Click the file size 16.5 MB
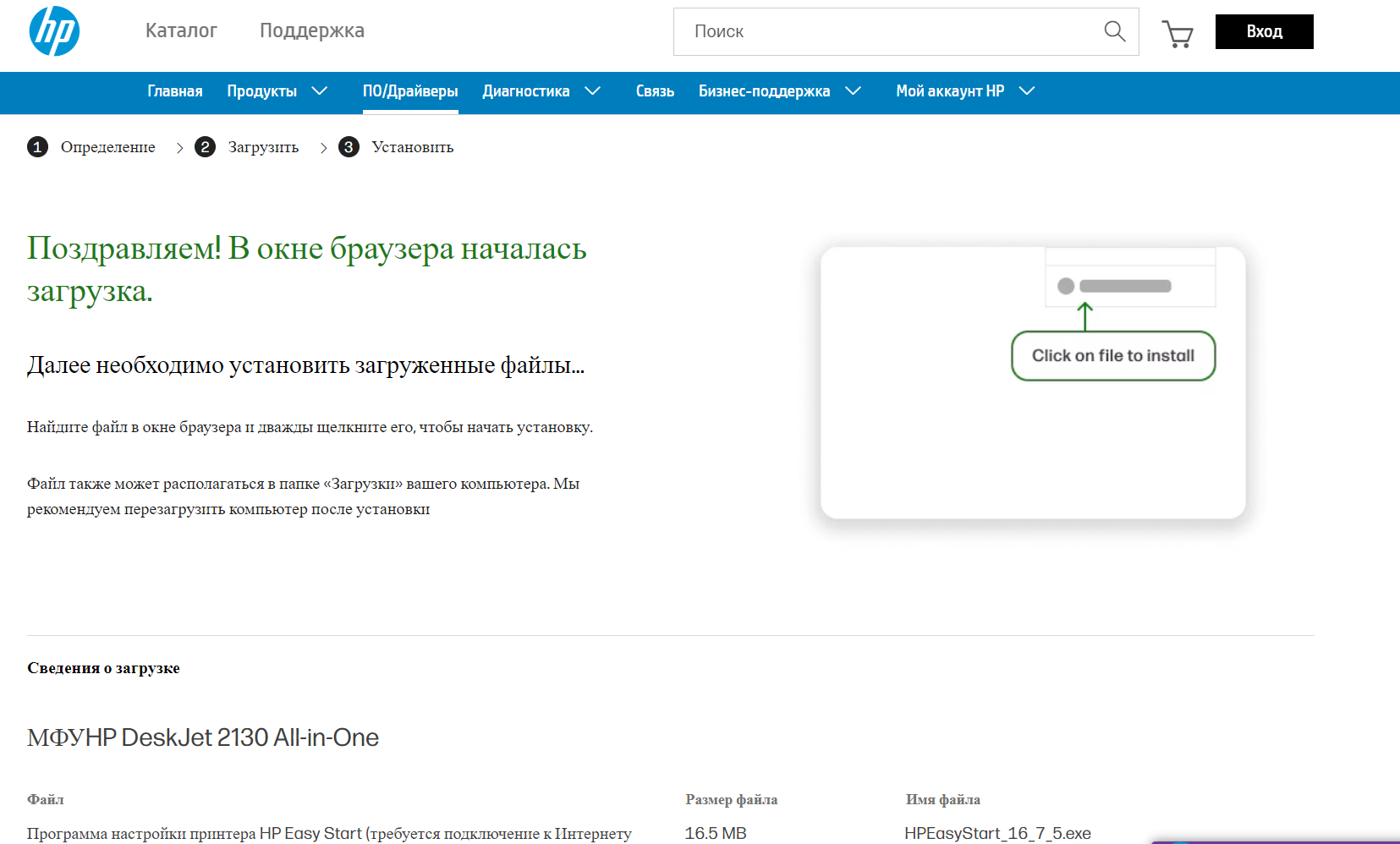The image size is (1400, 844). pyautogui.click(x=716, y=833)
